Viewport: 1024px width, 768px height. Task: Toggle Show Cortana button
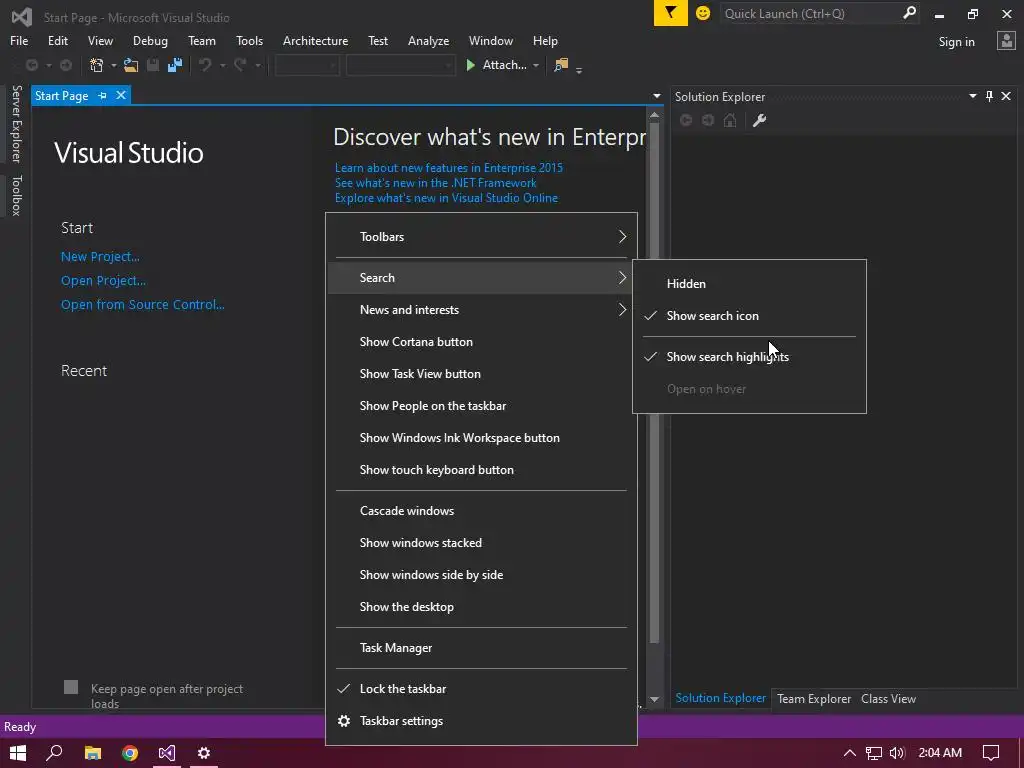coord(481,342)
